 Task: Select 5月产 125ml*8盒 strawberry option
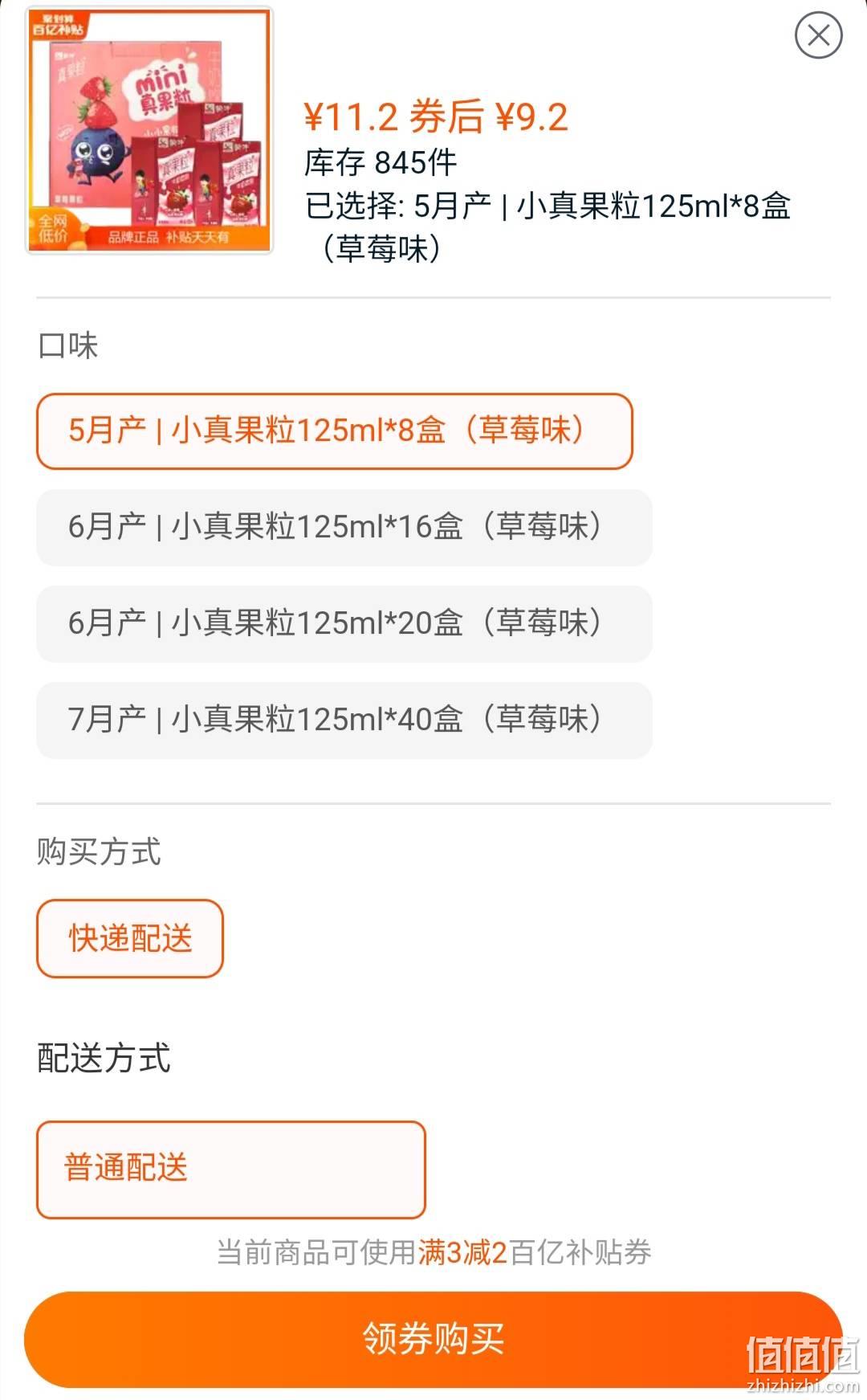coord(335,431)
